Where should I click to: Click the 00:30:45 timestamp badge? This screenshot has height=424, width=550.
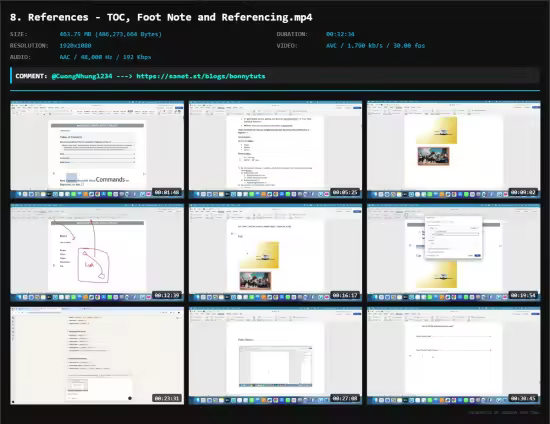[x=523, y=398]
